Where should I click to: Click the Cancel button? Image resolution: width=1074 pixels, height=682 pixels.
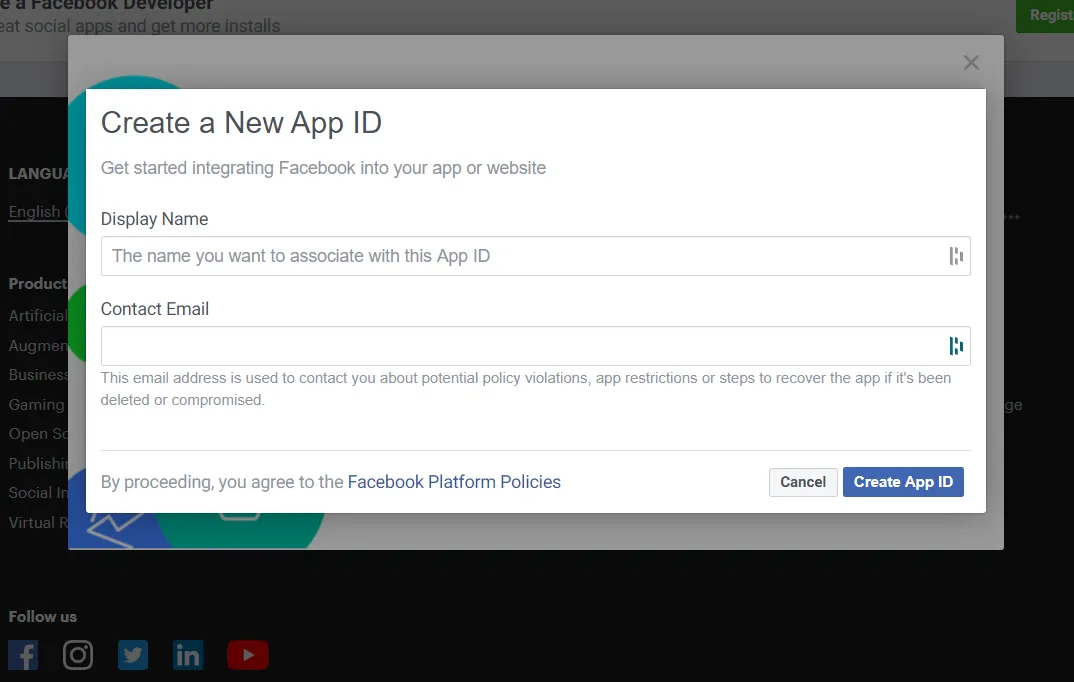pyautogui.click(x=803, y=482)
